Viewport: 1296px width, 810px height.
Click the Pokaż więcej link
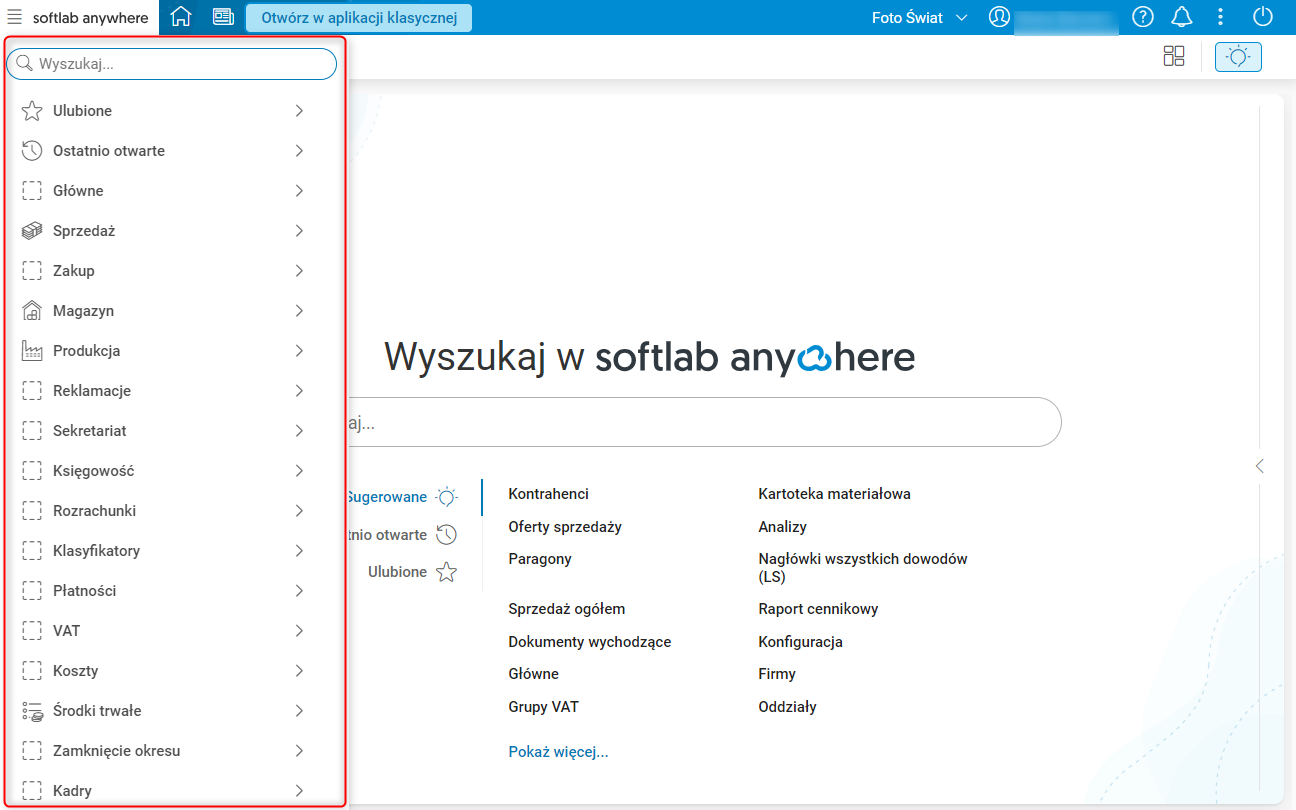tap(558, 752)
